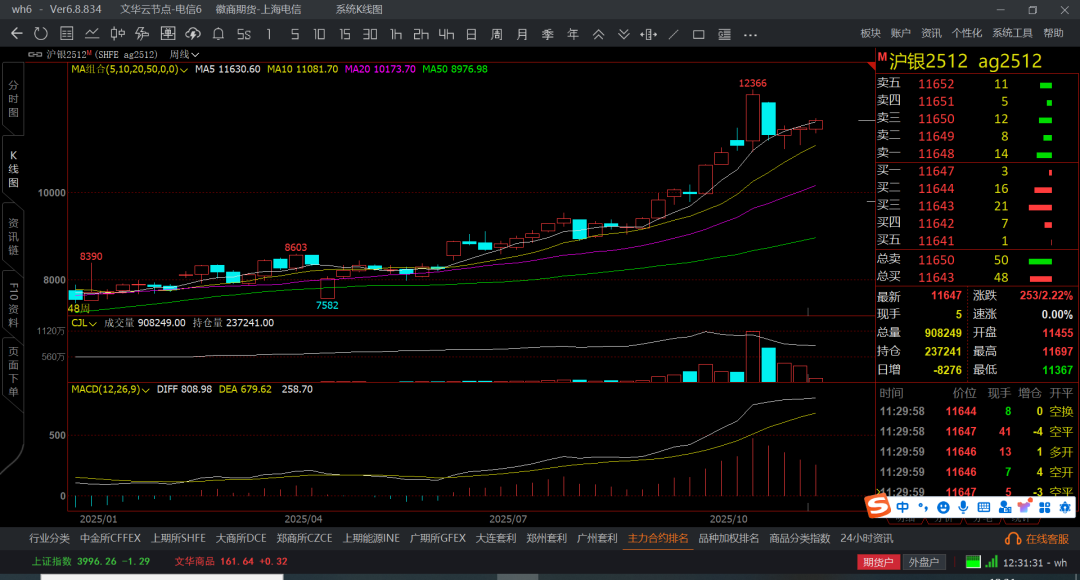Select the line drawing tool icon
The height and width of the screenshot is (580, 1080).
[x=674, y=34]
